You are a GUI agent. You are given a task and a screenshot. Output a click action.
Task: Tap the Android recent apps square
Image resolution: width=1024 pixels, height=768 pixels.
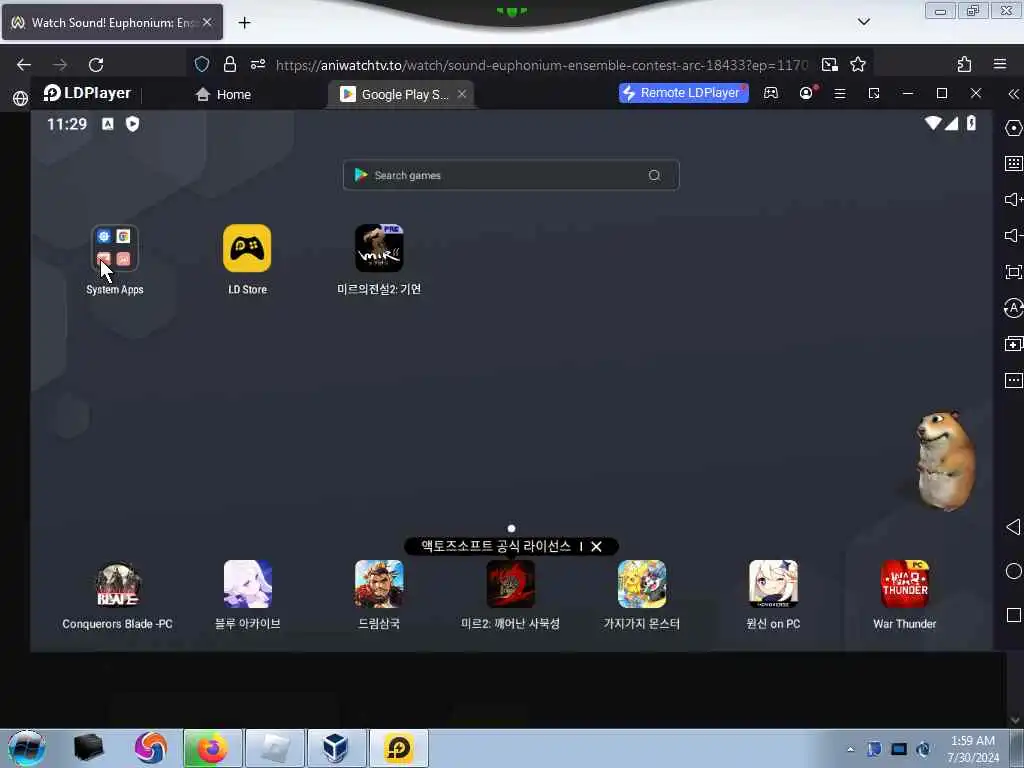[1014, 615]
